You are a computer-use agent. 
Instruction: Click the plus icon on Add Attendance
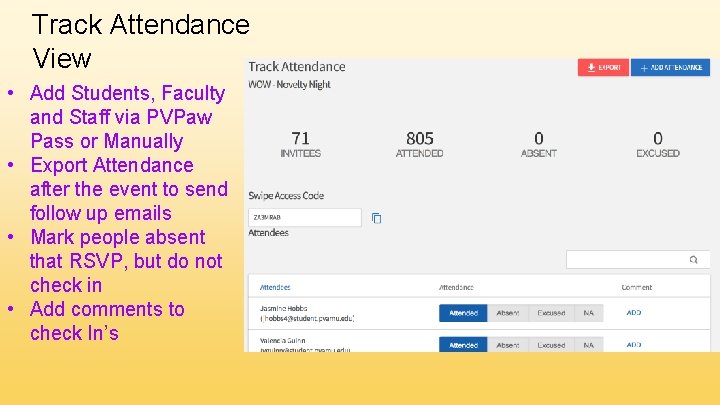(x=642, y=67)
